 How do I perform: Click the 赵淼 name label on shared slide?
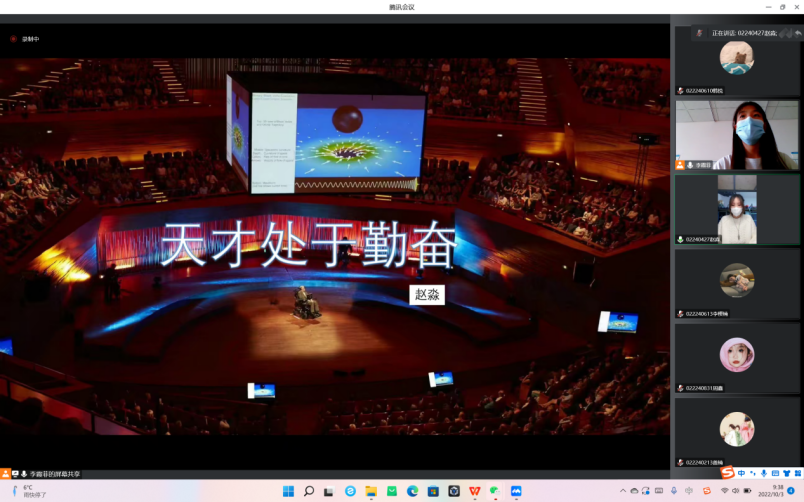(427, 295)
